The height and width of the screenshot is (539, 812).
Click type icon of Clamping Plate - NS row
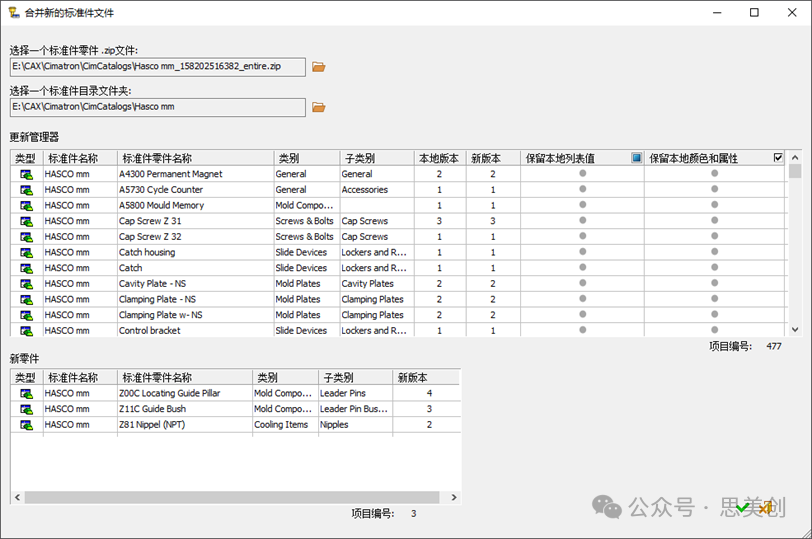click(x=26, y=299)
